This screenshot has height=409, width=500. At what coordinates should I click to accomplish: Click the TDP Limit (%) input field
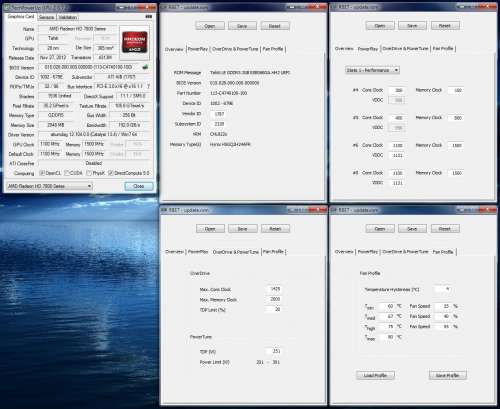(274, 310)
